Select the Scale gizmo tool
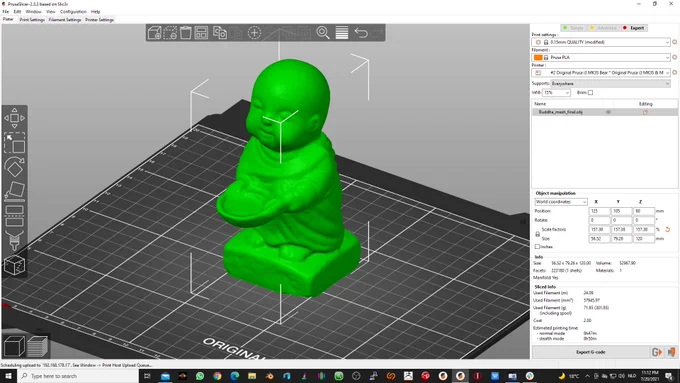This screenshot has width=680, height=383. [14, 143]
